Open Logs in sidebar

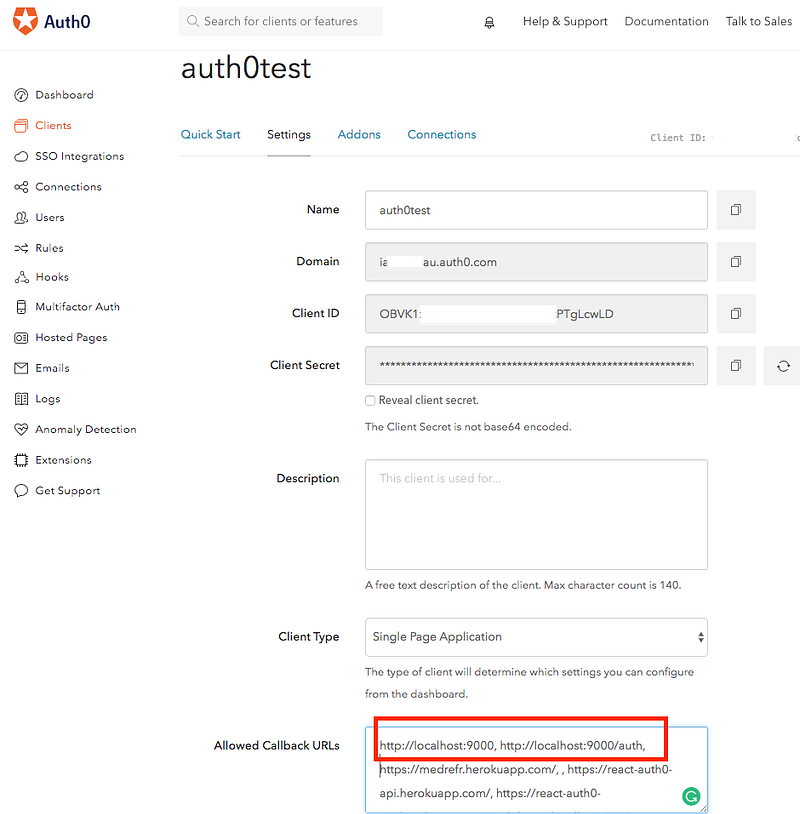48,399
